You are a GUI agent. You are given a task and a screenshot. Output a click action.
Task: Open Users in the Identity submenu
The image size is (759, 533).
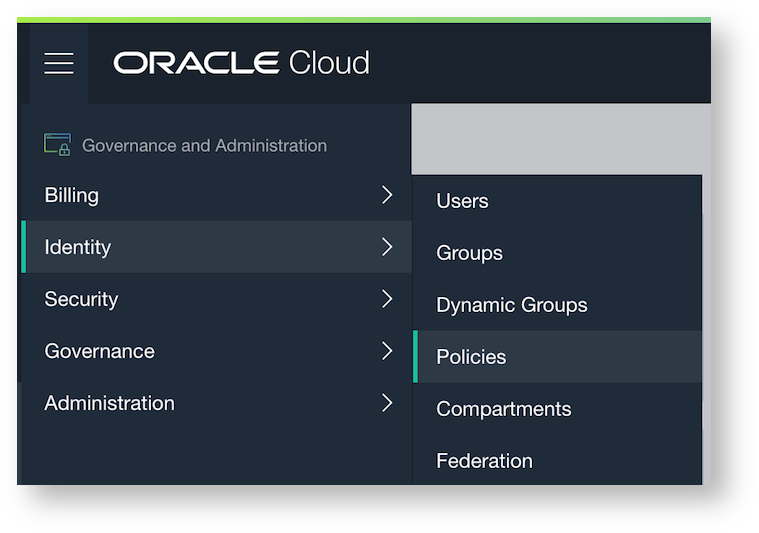tap(462, 201)
